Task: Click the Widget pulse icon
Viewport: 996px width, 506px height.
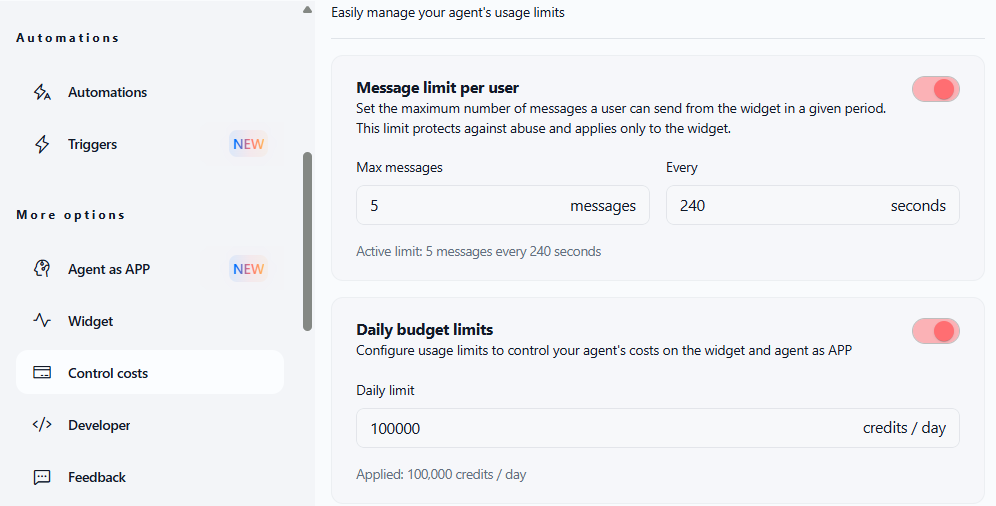Action: 42,321
